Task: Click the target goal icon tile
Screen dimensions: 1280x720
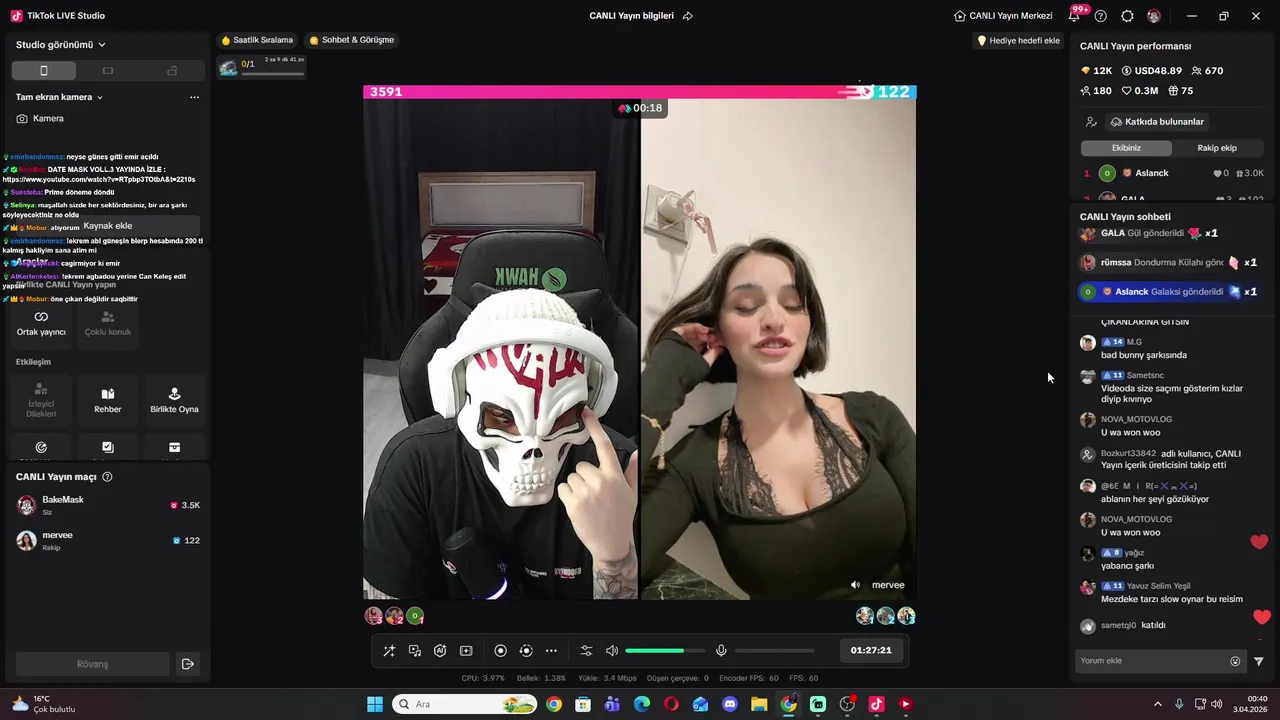Action: pyautogui.click(x=41, y=448)
